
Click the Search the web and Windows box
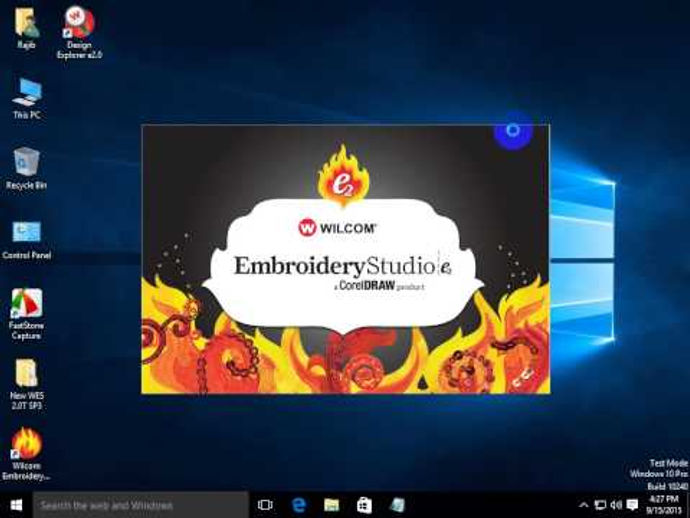pyautogui.click(x=141, y=505)
